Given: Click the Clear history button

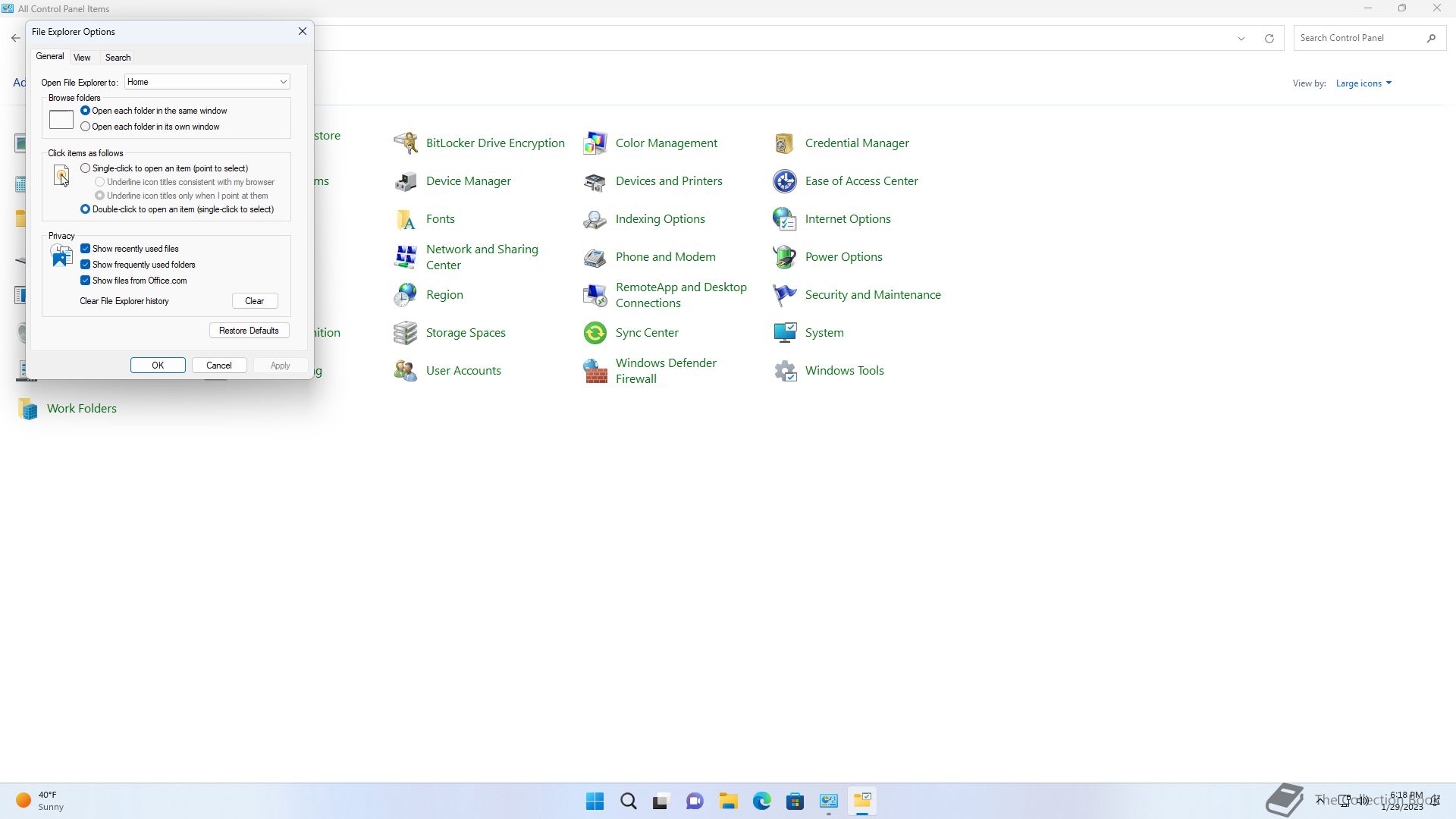Looking at the screenshot, I should pos(255,301).
